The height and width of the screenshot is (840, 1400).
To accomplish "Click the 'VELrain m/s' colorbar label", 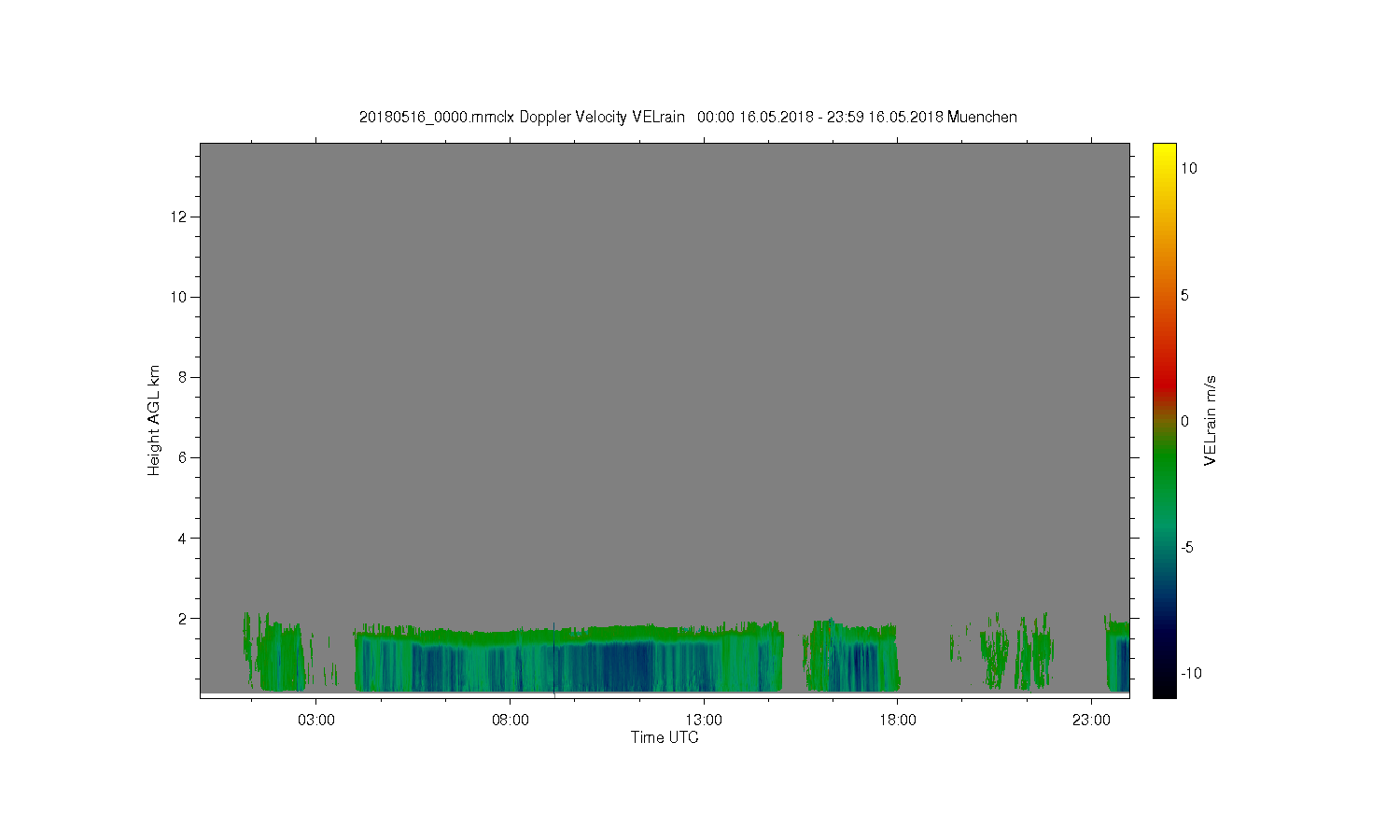I will pyautogui.click(x=1211, y=421).
